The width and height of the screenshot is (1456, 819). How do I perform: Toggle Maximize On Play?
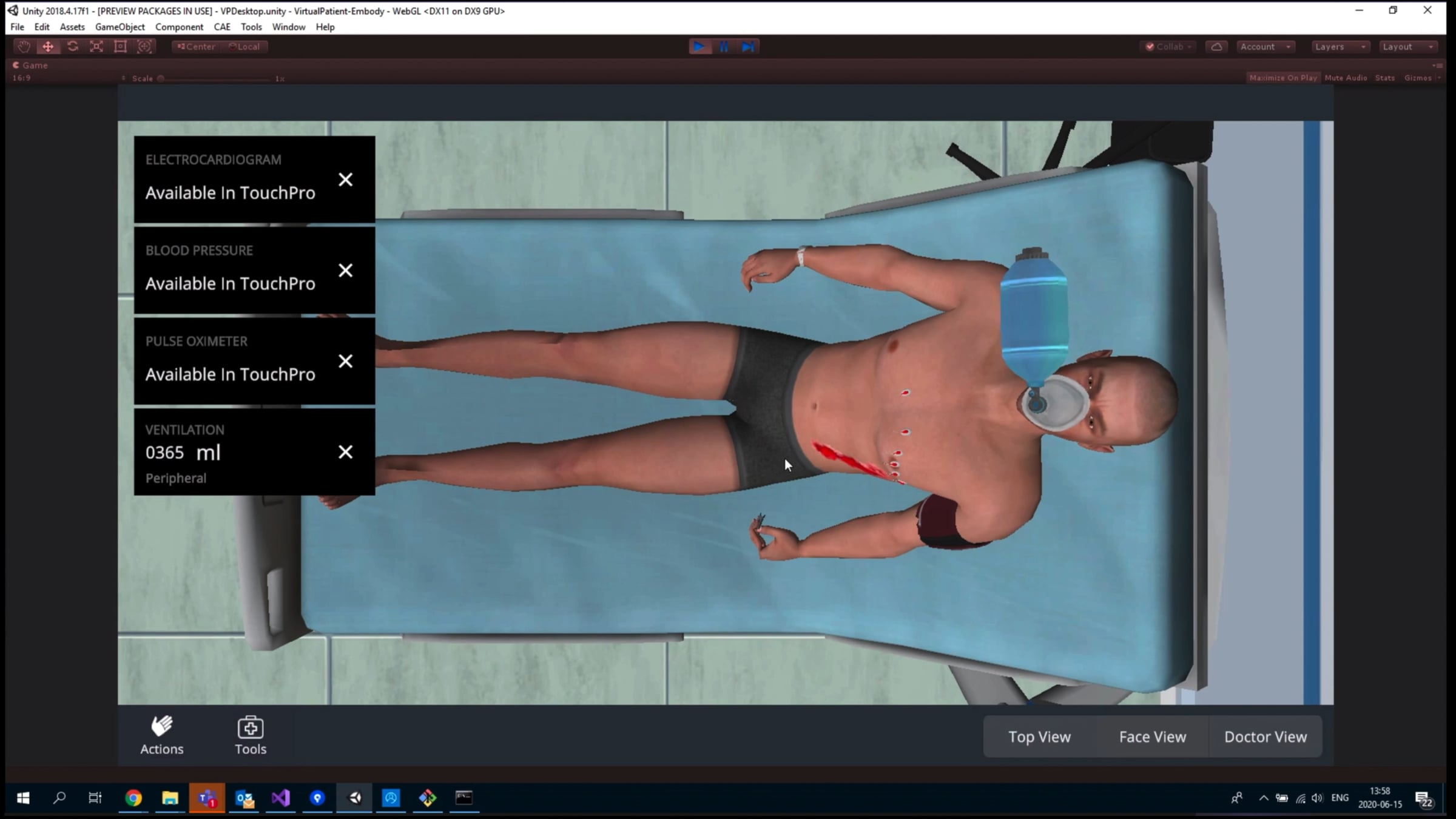click(x=1283, y=78)
